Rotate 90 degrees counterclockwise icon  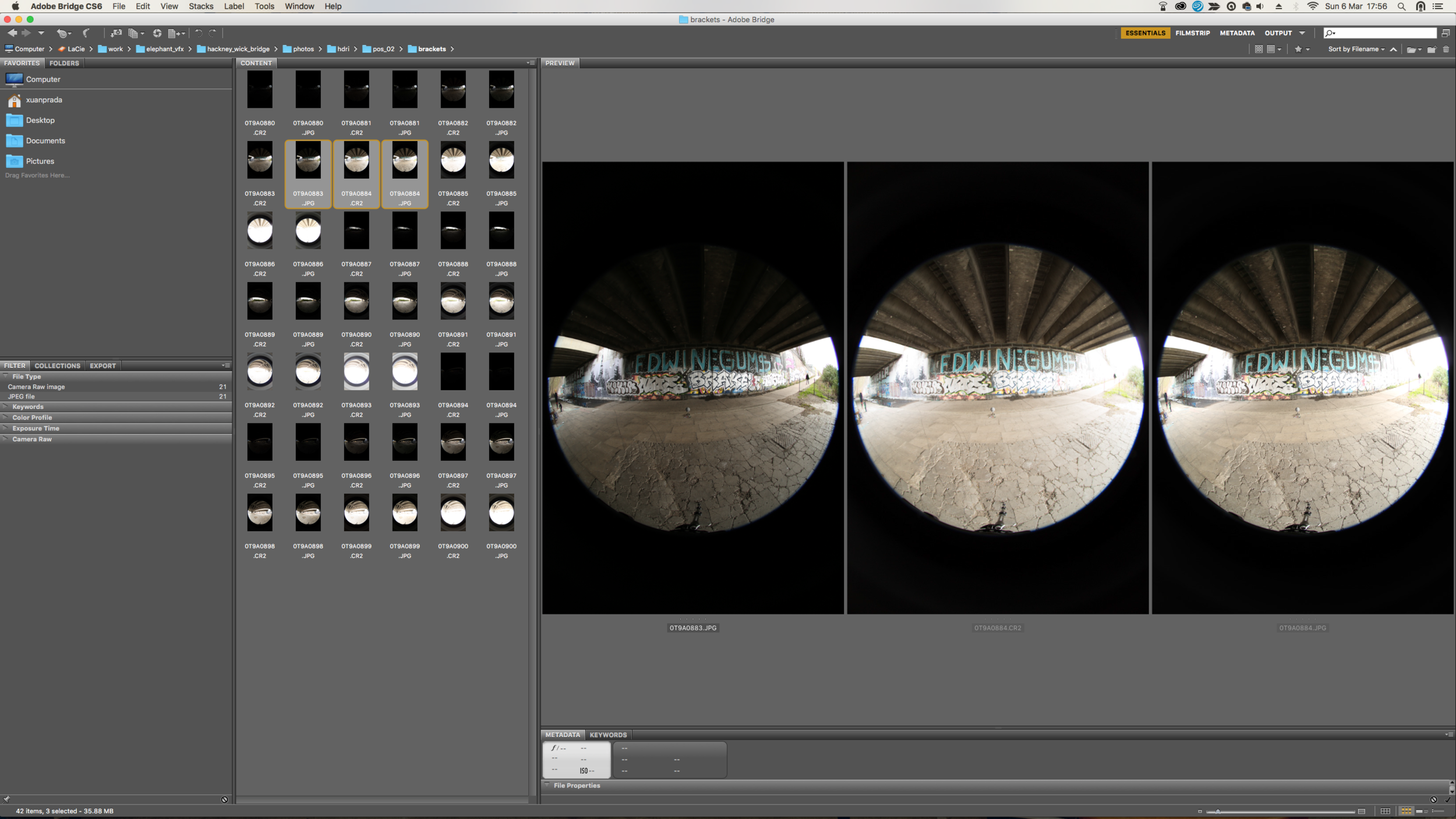pyautogui.click(x=198, y=33)
